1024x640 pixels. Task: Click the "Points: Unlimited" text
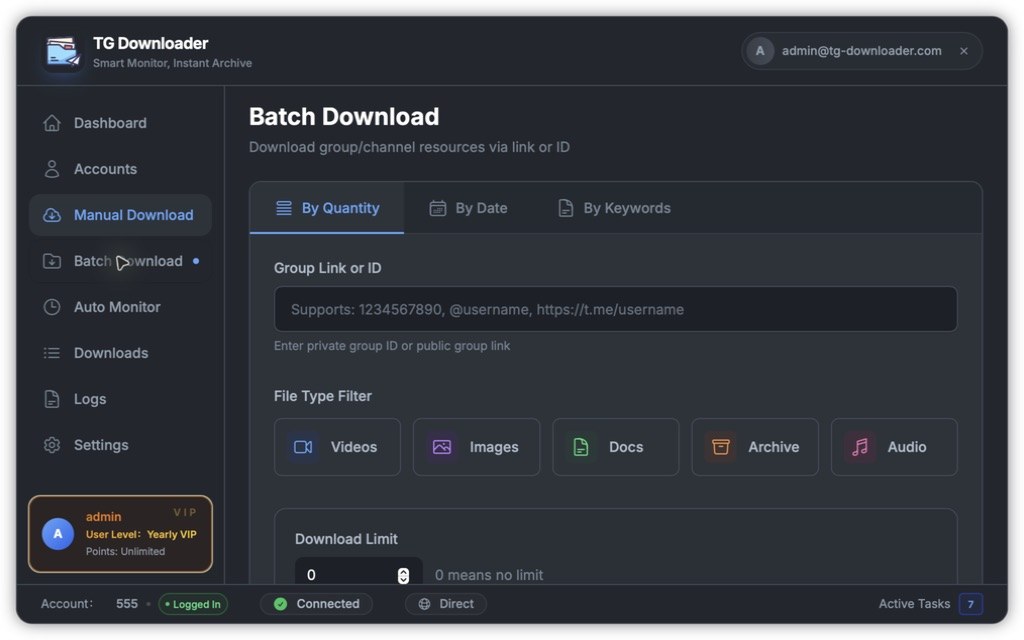pos(125,552)
